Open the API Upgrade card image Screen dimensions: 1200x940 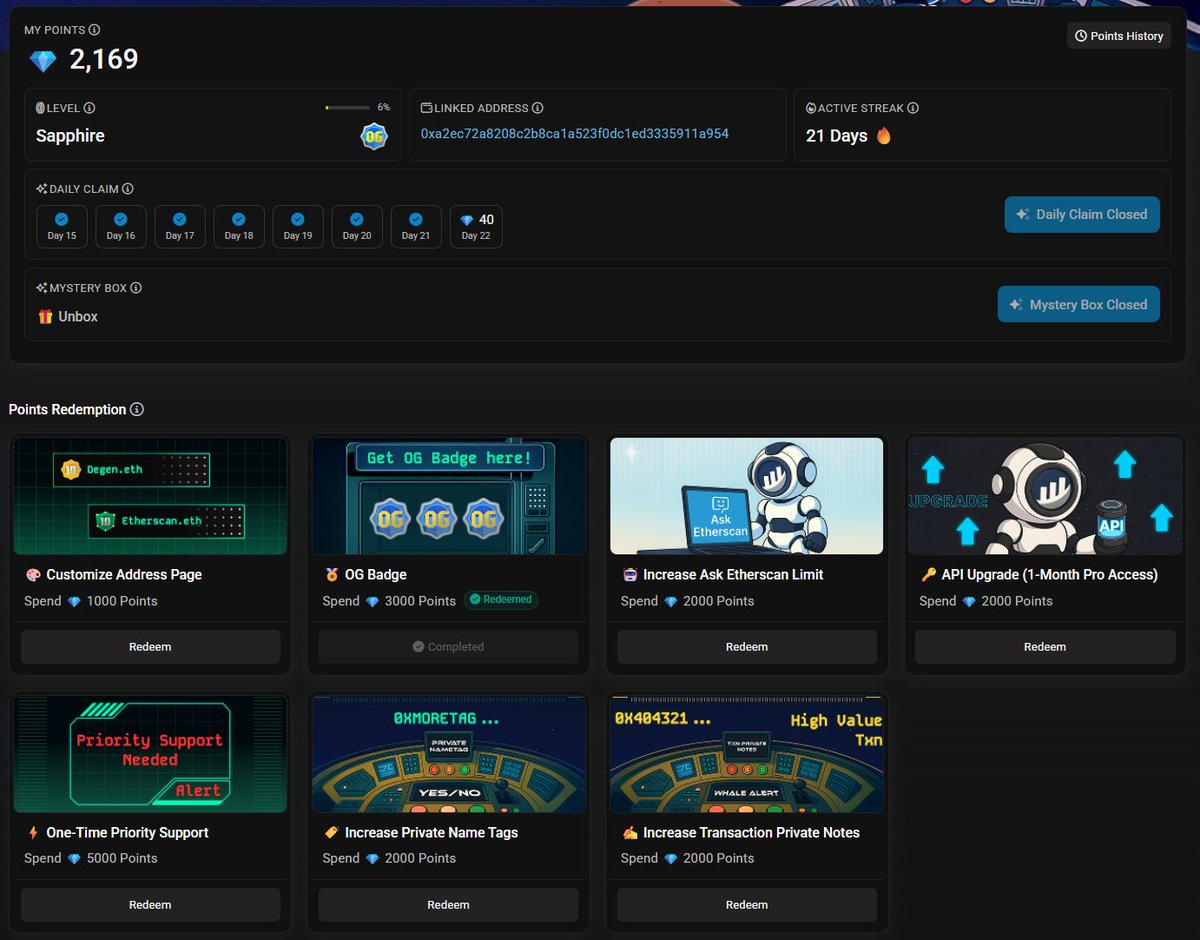(x=1045, y=496)
